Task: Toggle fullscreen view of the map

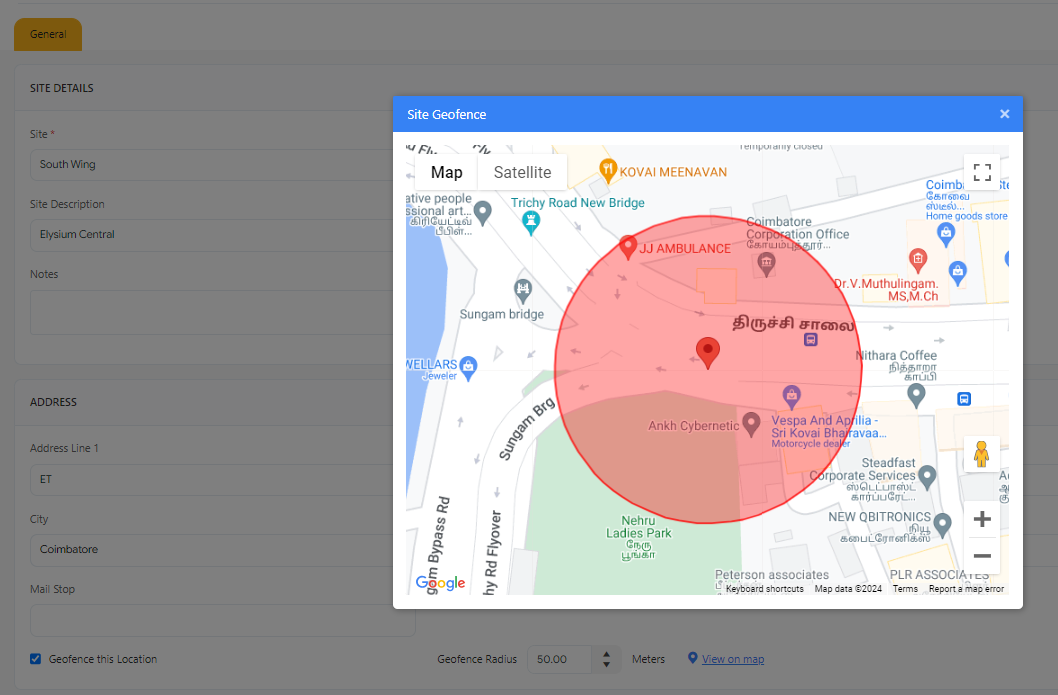Action: point(981,172)
